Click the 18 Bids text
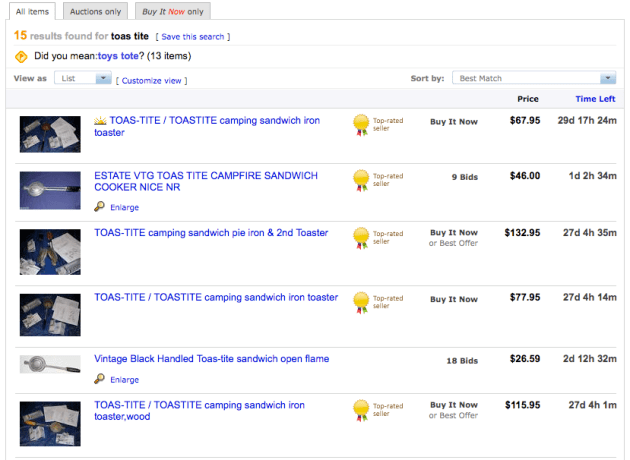Viewport: 630px width, 460px height. (x=462, y=361)
